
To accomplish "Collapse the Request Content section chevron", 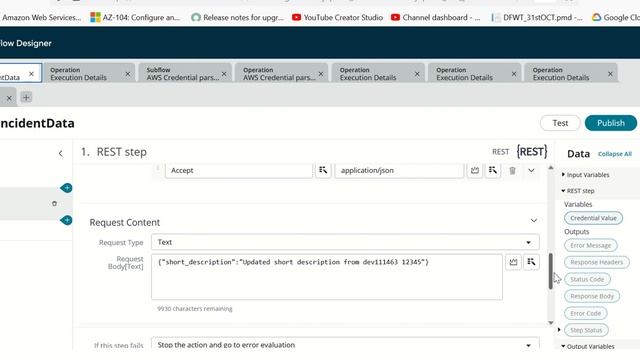I will tap(533, 221).
